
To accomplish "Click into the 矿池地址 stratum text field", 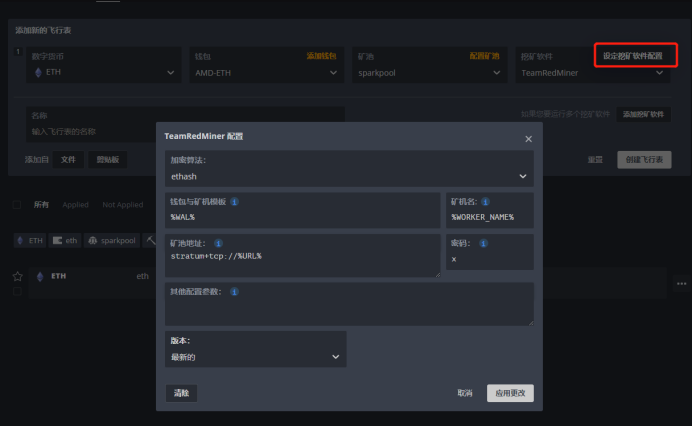I will tap(302, 261).
